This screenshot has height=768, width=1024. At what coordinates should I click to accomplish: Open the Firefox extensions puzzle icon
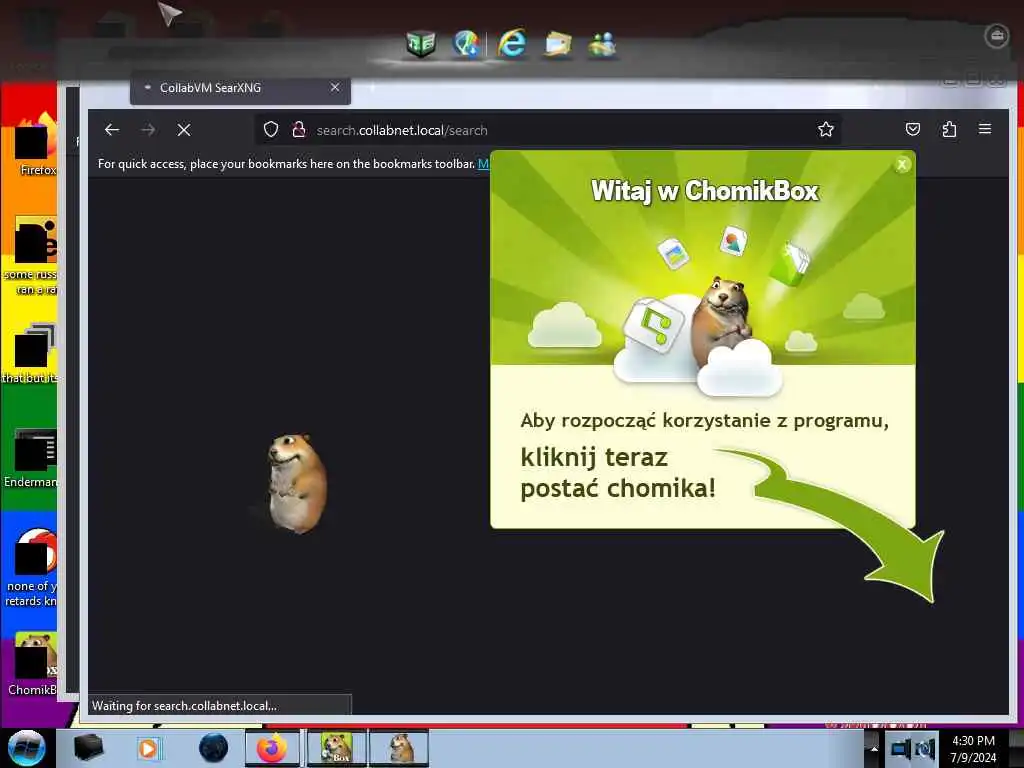pos(949,129)
